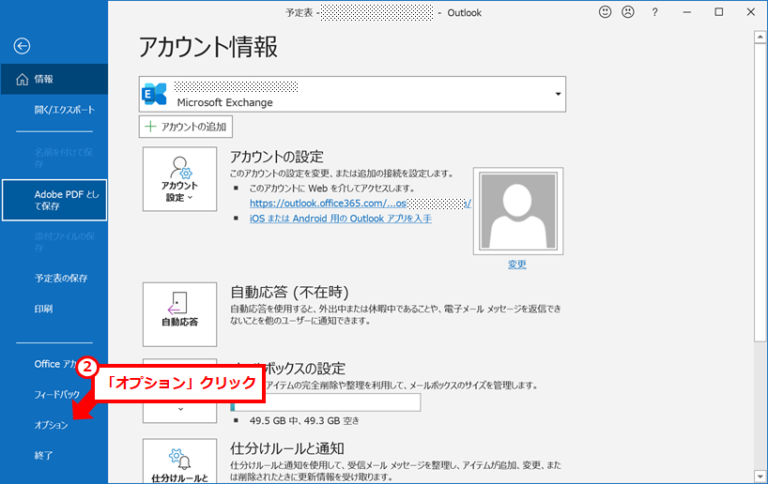The width and height of the screenshot is (768, 484).
Task: Select Adobe PDF として保存
Action: pyautogui.click(x=54, y=200)
